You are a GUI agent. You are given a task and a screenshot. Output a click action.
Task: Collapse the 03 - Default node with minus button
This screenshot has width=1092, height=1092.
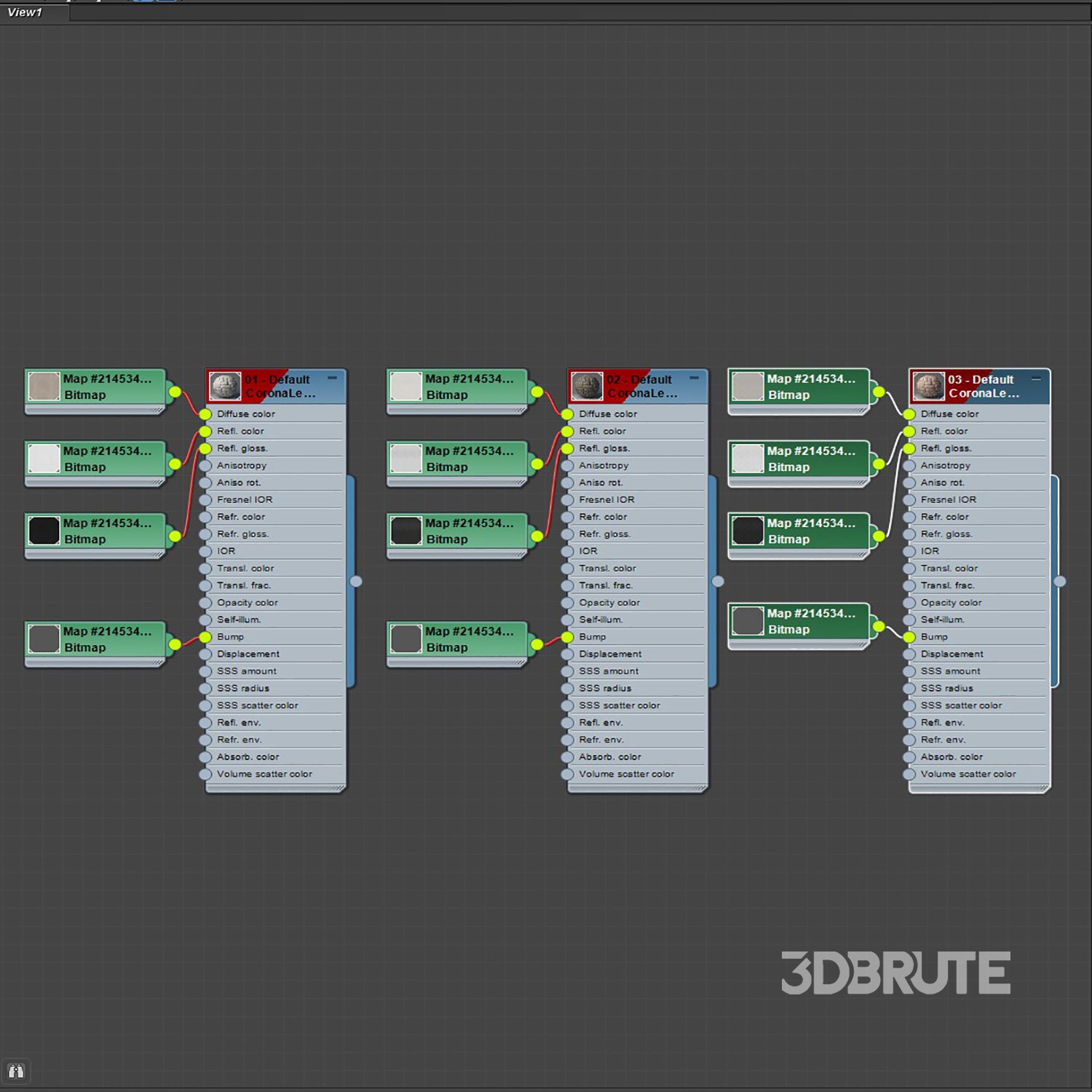click(x=1035, y=379)
